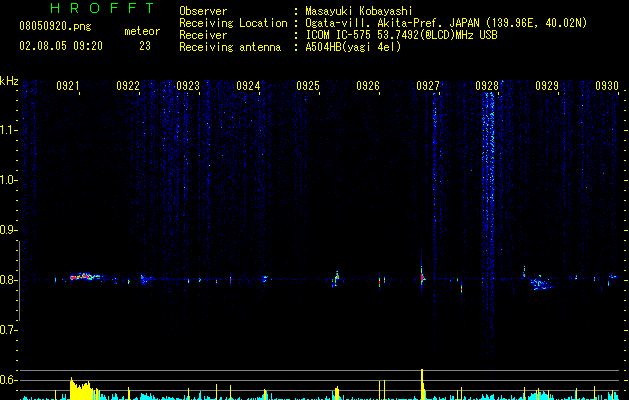Click the 0.8 kHz axis label

(x=8, y=280)
